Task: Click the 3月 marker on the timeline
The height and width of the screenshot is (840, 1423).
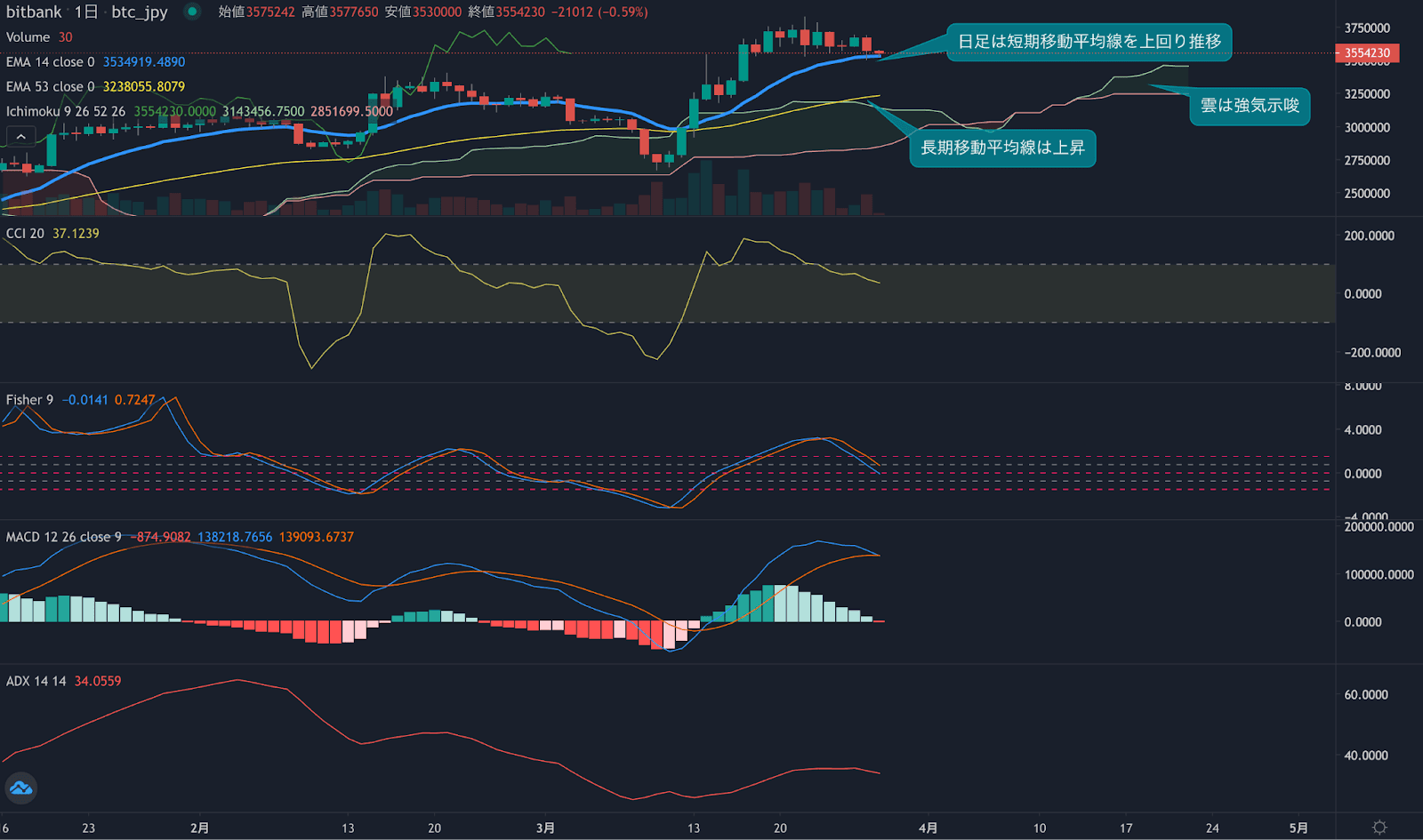Action: [544, 827]
